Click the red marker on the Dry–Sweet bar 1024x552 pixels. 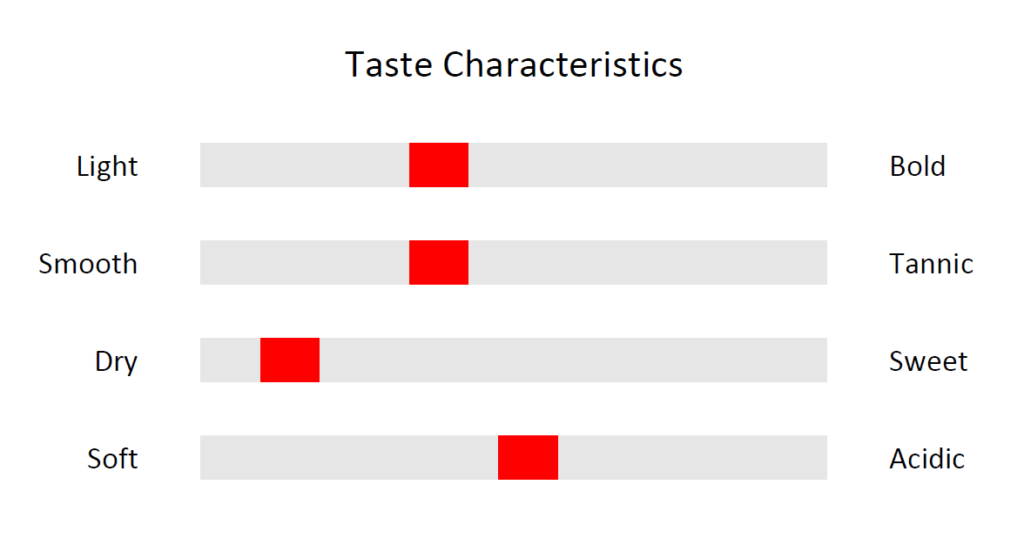coord(290,360)
